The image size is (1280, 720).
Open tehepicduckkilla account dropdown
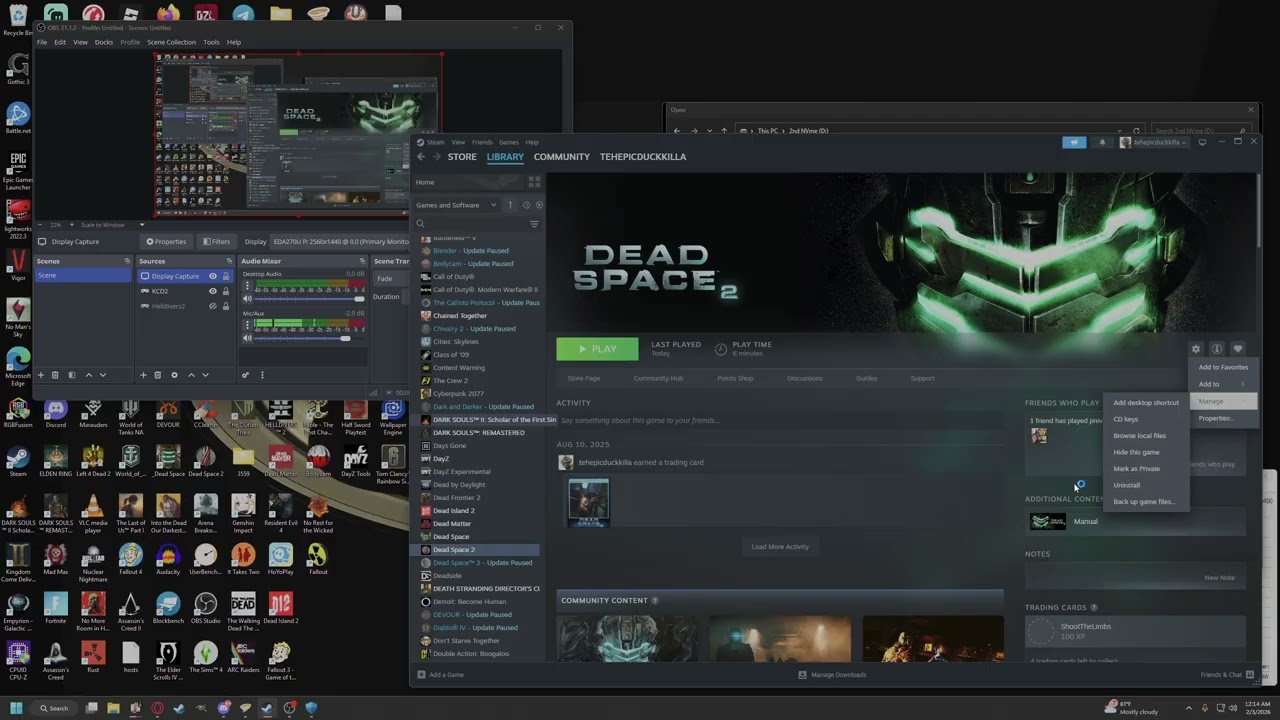click(1153, 142)
